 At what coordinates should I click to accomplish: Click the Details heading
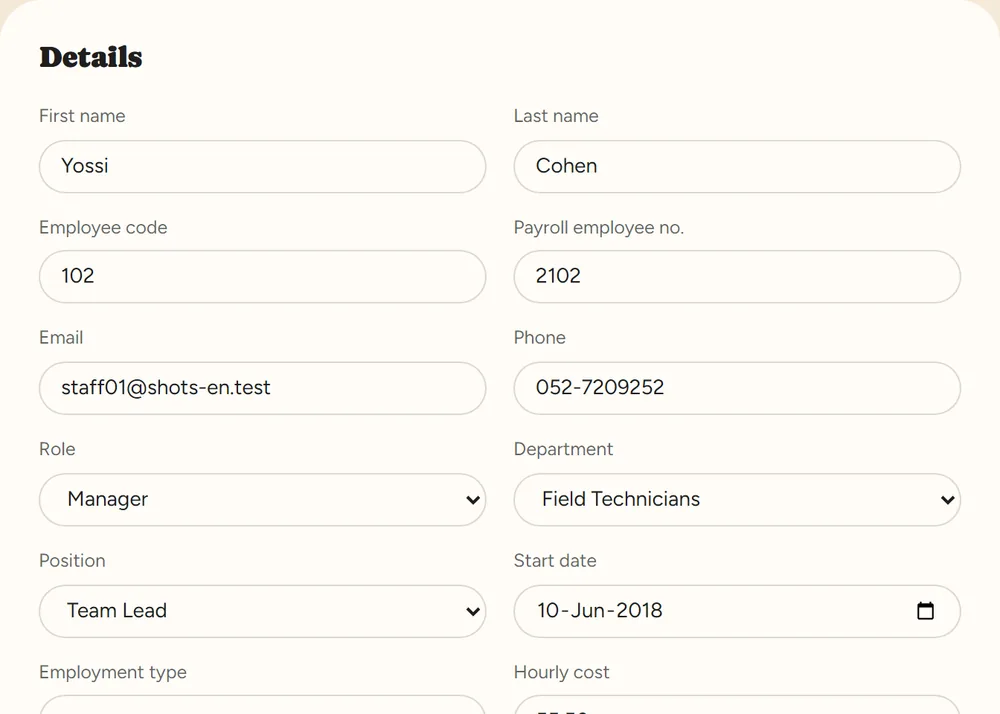91,57
